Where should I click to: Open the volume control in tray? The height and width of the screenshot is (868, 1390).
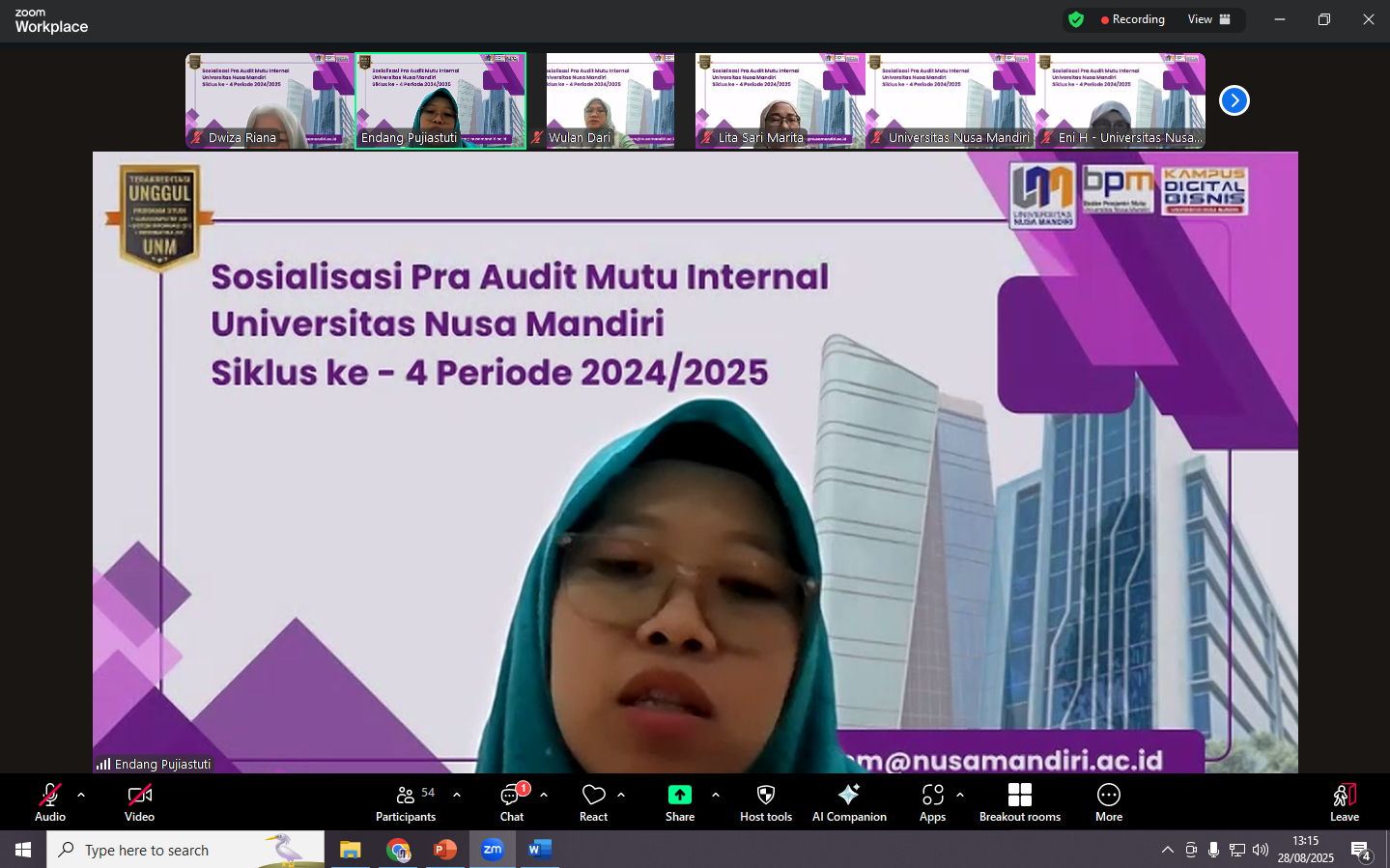1261,850
